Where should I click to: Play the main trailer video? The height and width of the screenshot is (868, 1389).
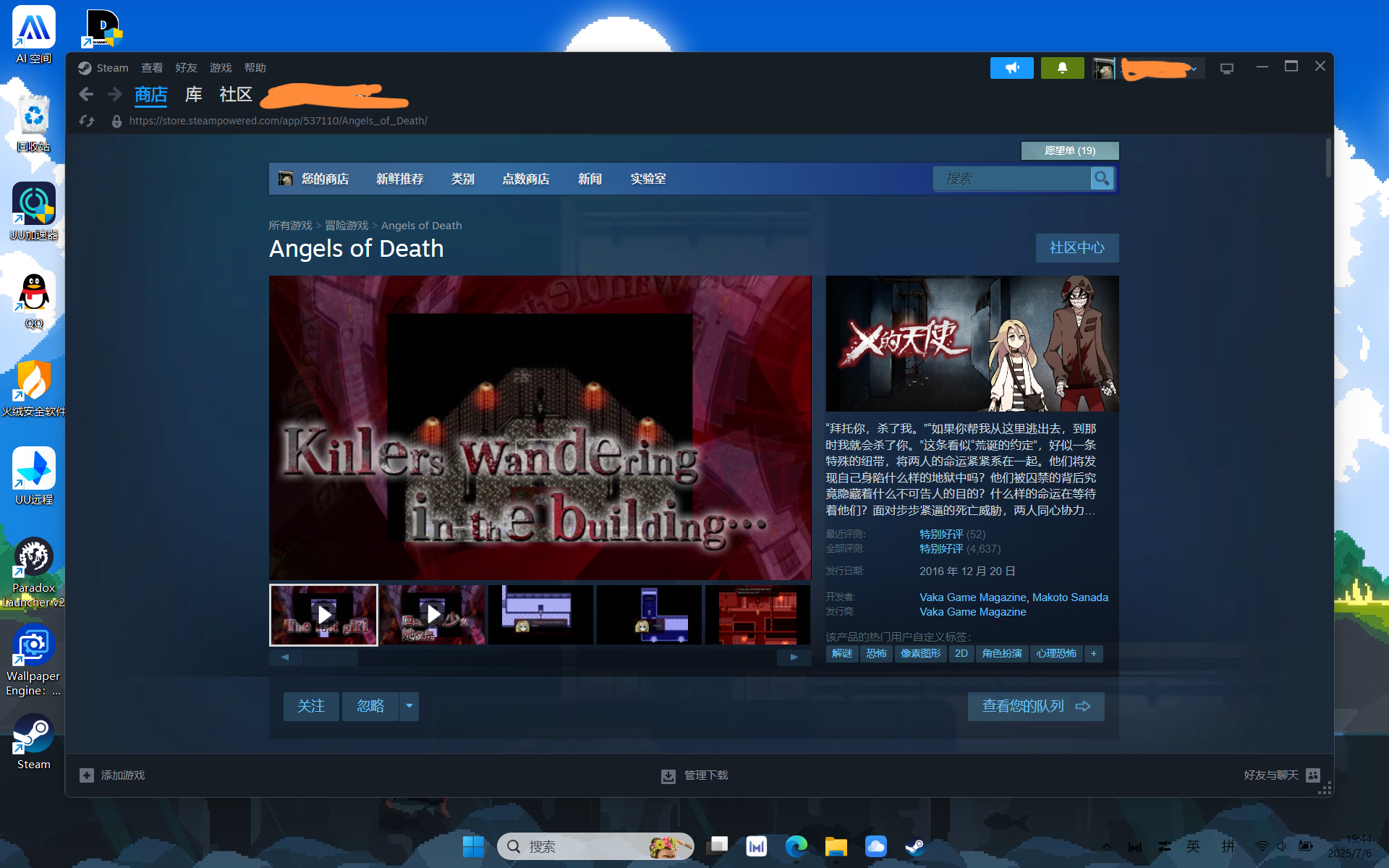[x=540, y=427]
